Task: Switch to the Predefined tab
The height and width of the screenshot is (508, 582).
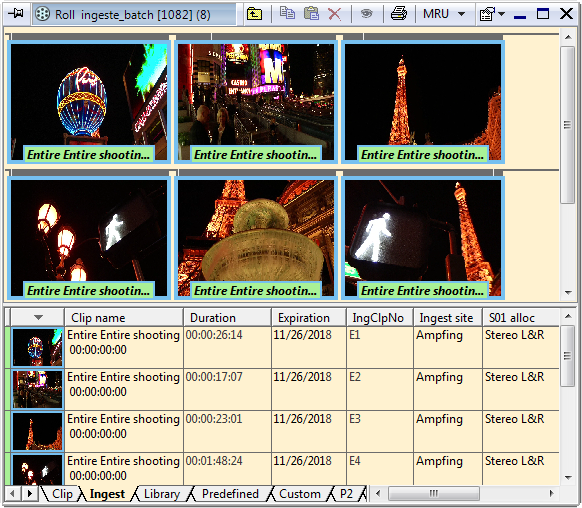Action: (230, 494)
